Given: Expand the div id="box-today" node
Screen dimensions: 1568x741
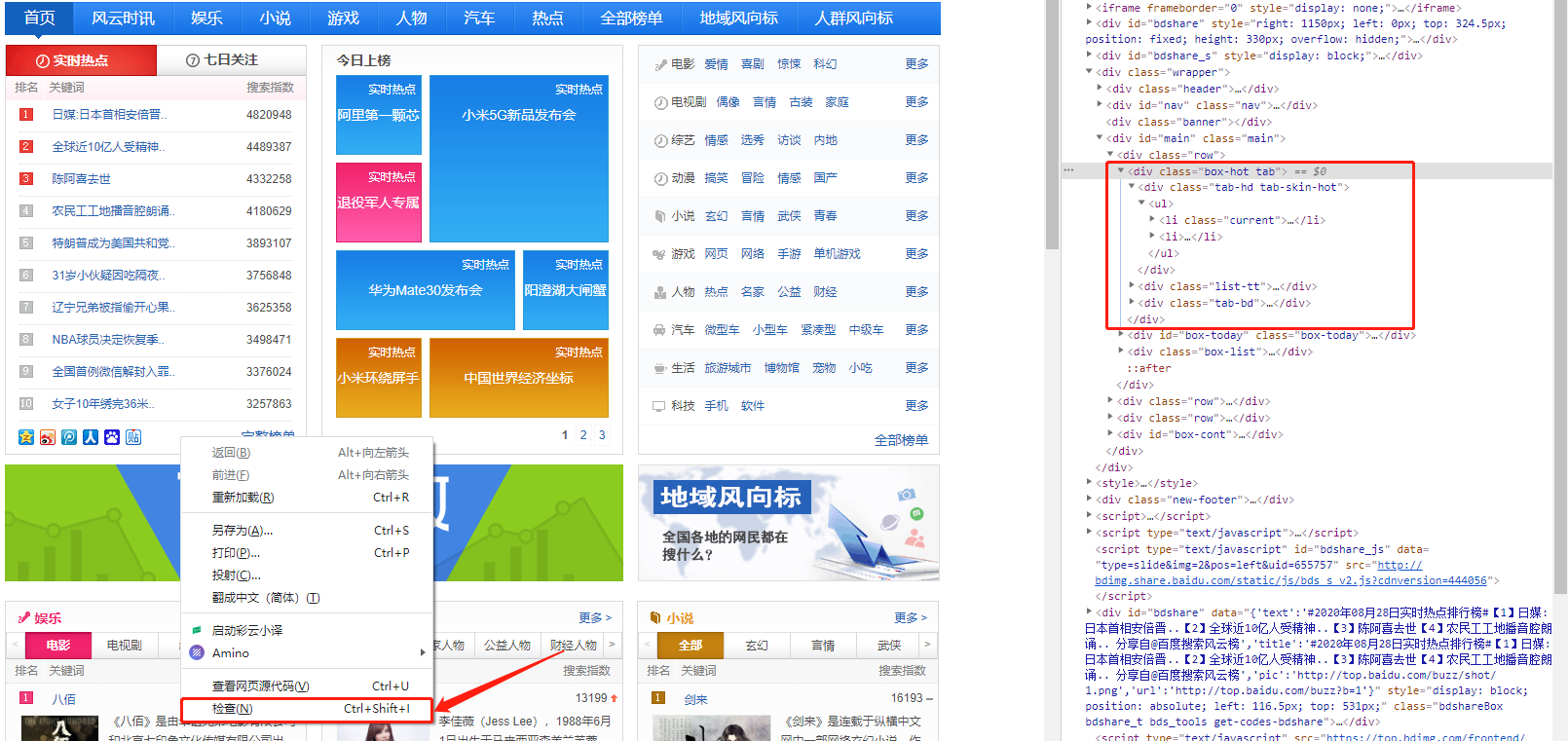Looking at the screenshot, I should pos(1121,335).
